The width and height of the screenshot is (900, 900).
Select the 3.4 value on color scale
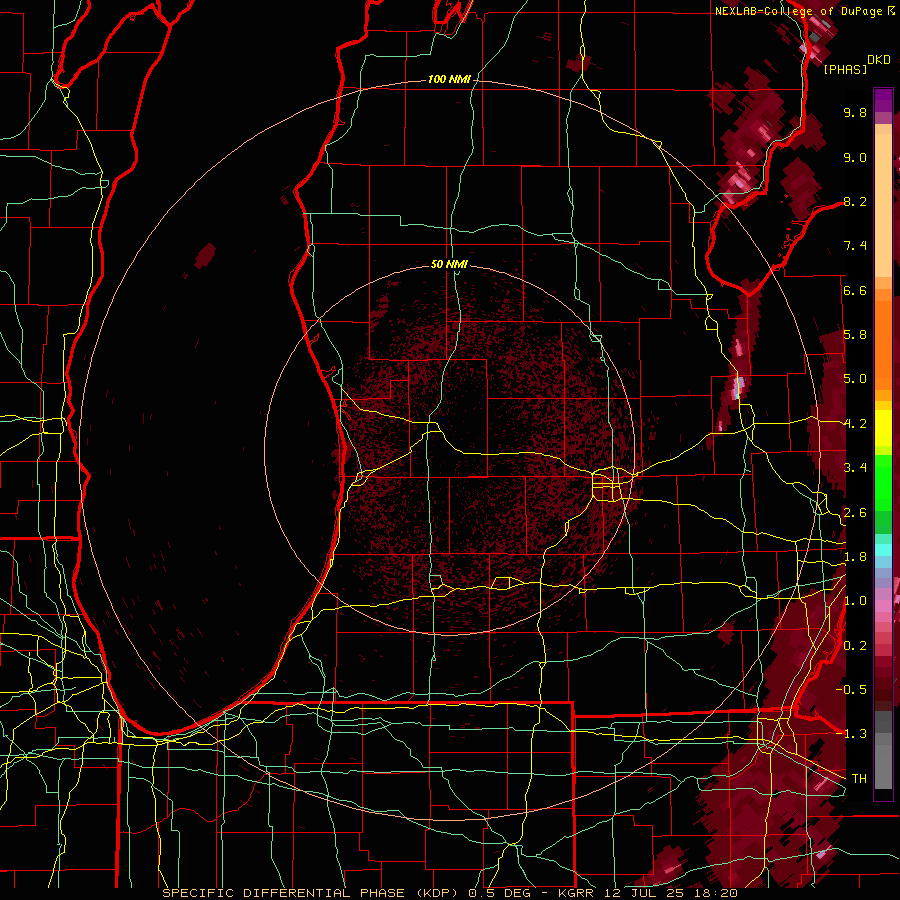pos(855,468)
